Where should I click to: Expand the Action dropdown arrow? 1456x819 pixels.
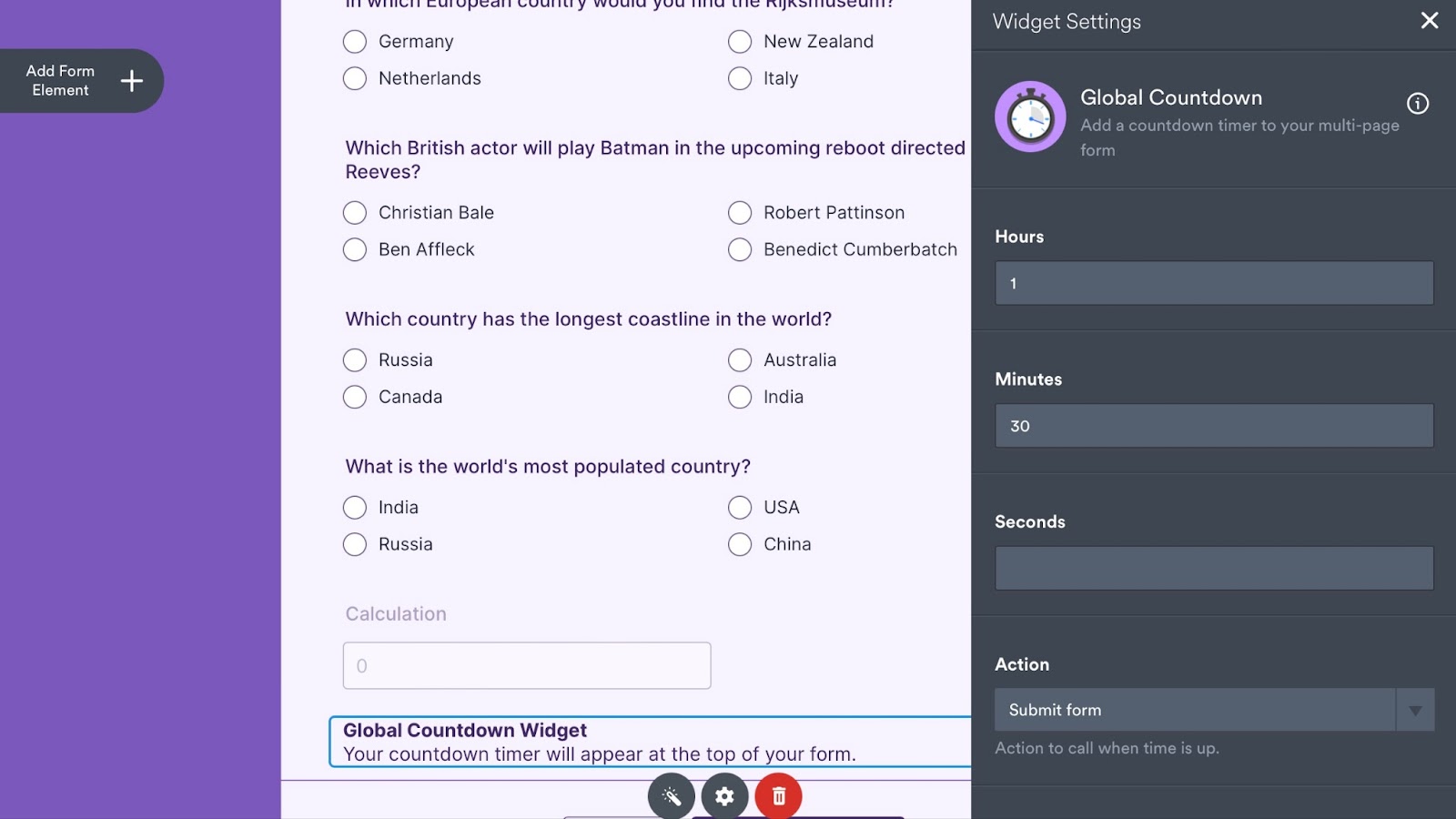click(1415, 711)
